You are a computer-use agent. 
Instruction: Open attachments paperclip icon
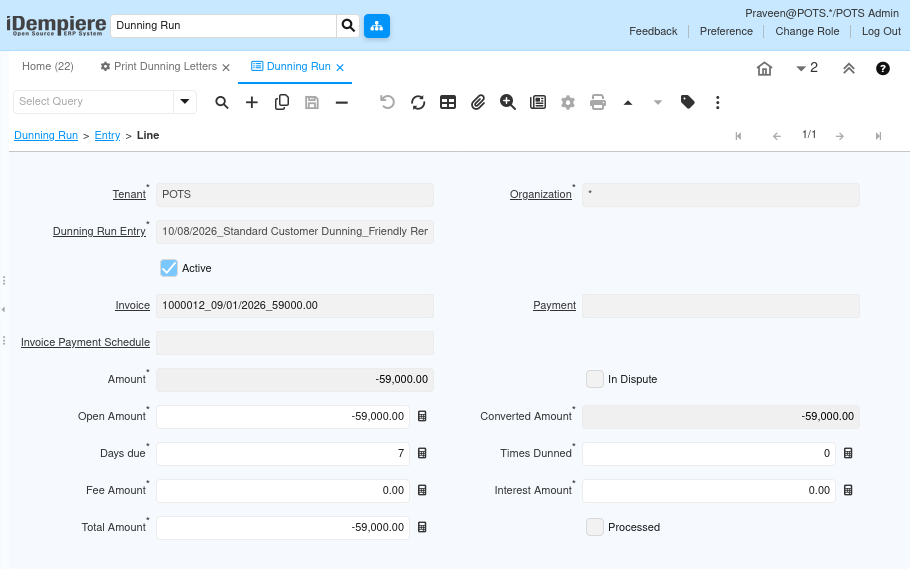pyautogui.click(x=478, y=103)
